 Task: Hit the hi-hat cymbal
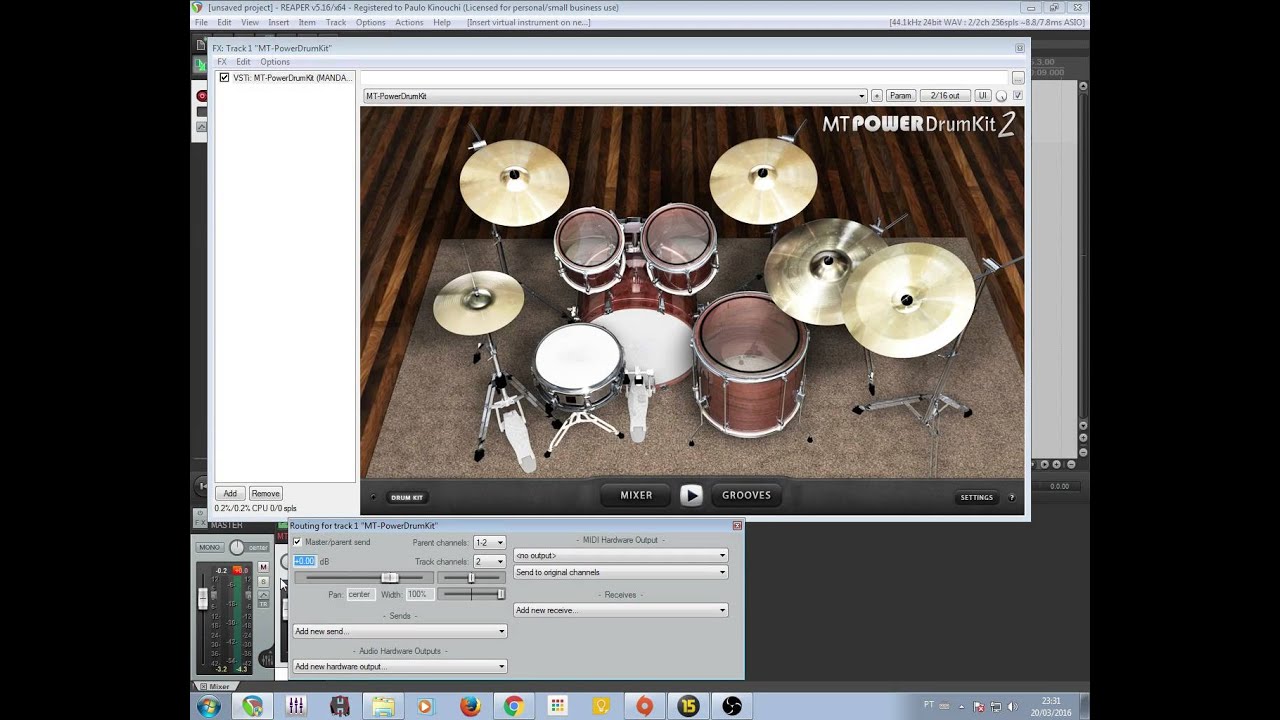[x=478, y=302]
